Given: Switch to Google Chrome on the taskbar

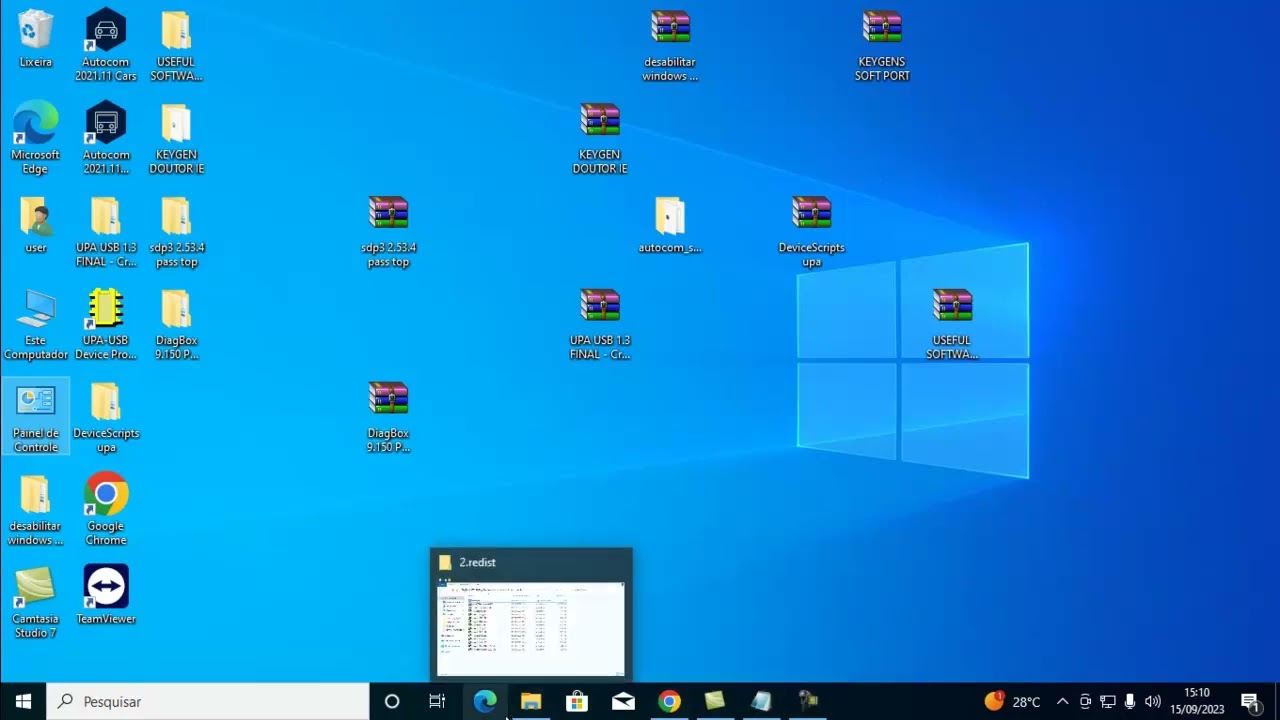Looking at the screenshot, I should tap(669, 701).
